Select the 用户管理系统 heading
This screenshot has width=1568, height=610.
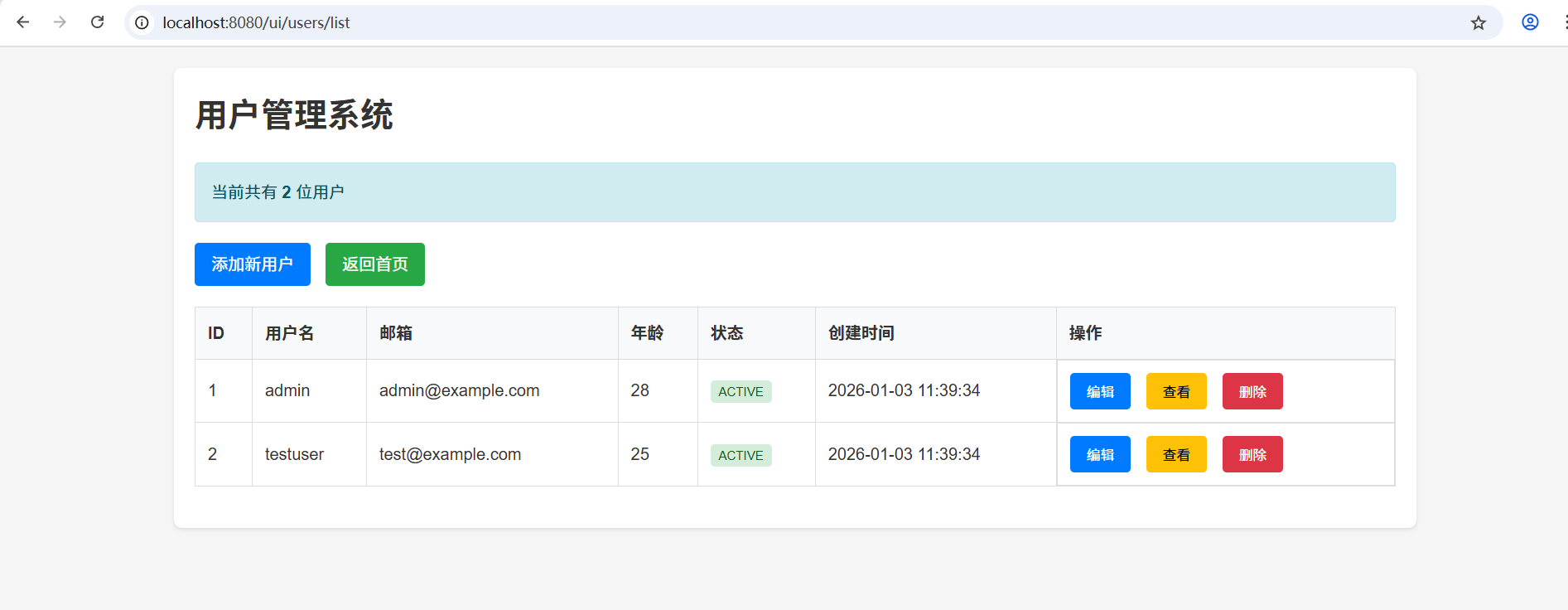click(294, 115)
